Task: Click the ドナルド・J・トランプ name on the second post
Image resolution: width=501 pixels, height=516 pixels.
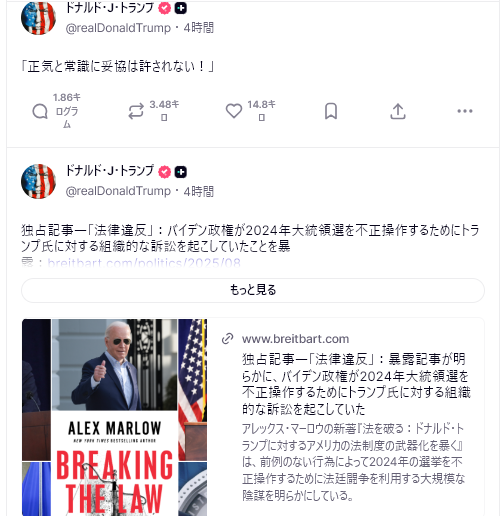Action: click(110, 171)
